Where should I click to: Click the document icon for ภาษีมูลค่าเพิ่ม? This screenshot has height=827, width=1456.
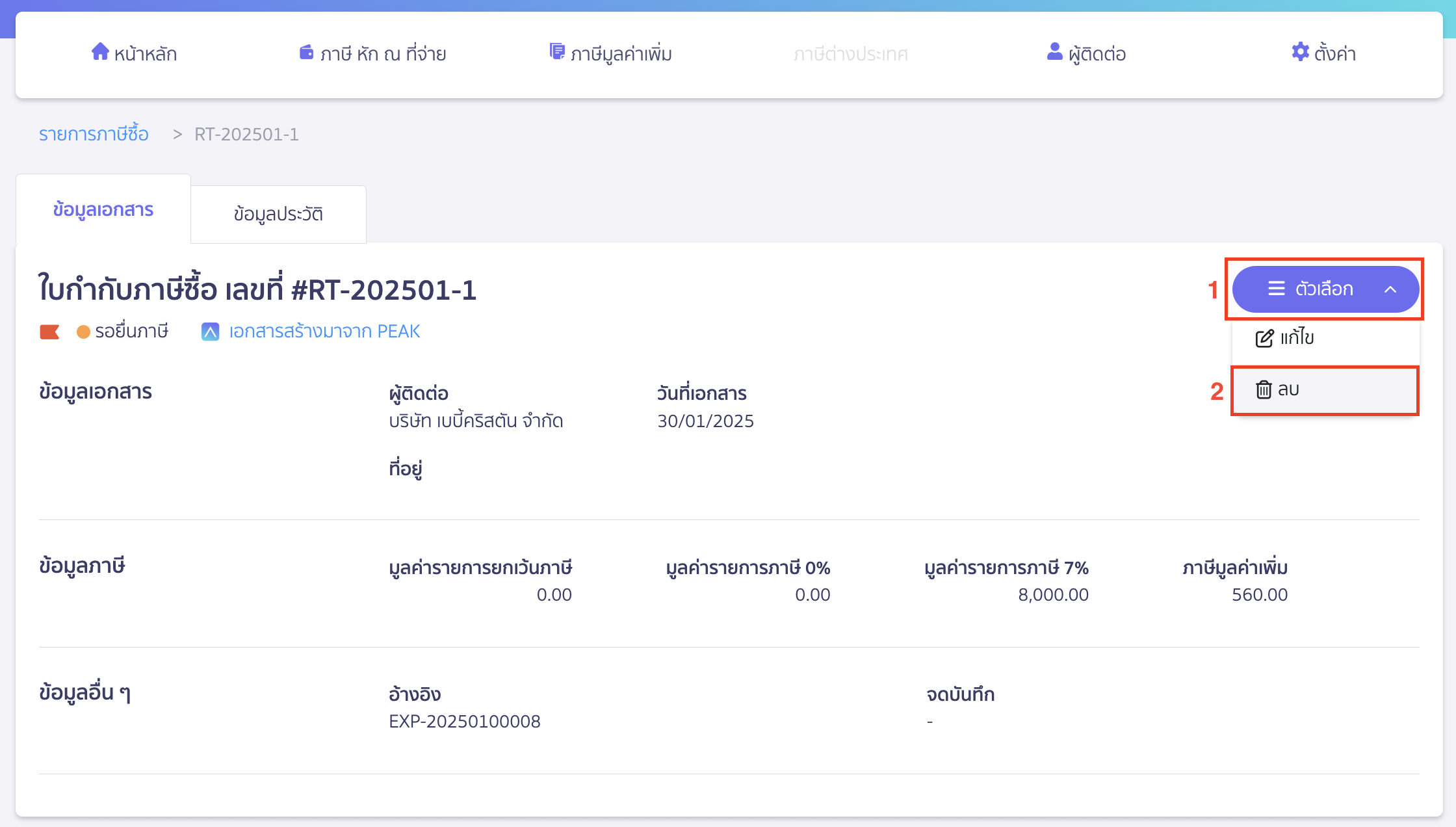556,51
